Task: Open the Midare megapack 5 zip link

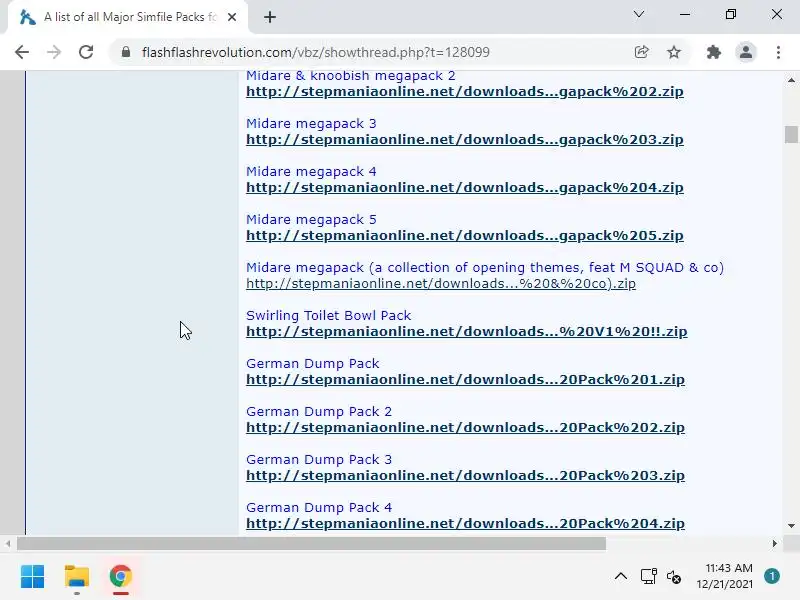Action: pos(465,235)
